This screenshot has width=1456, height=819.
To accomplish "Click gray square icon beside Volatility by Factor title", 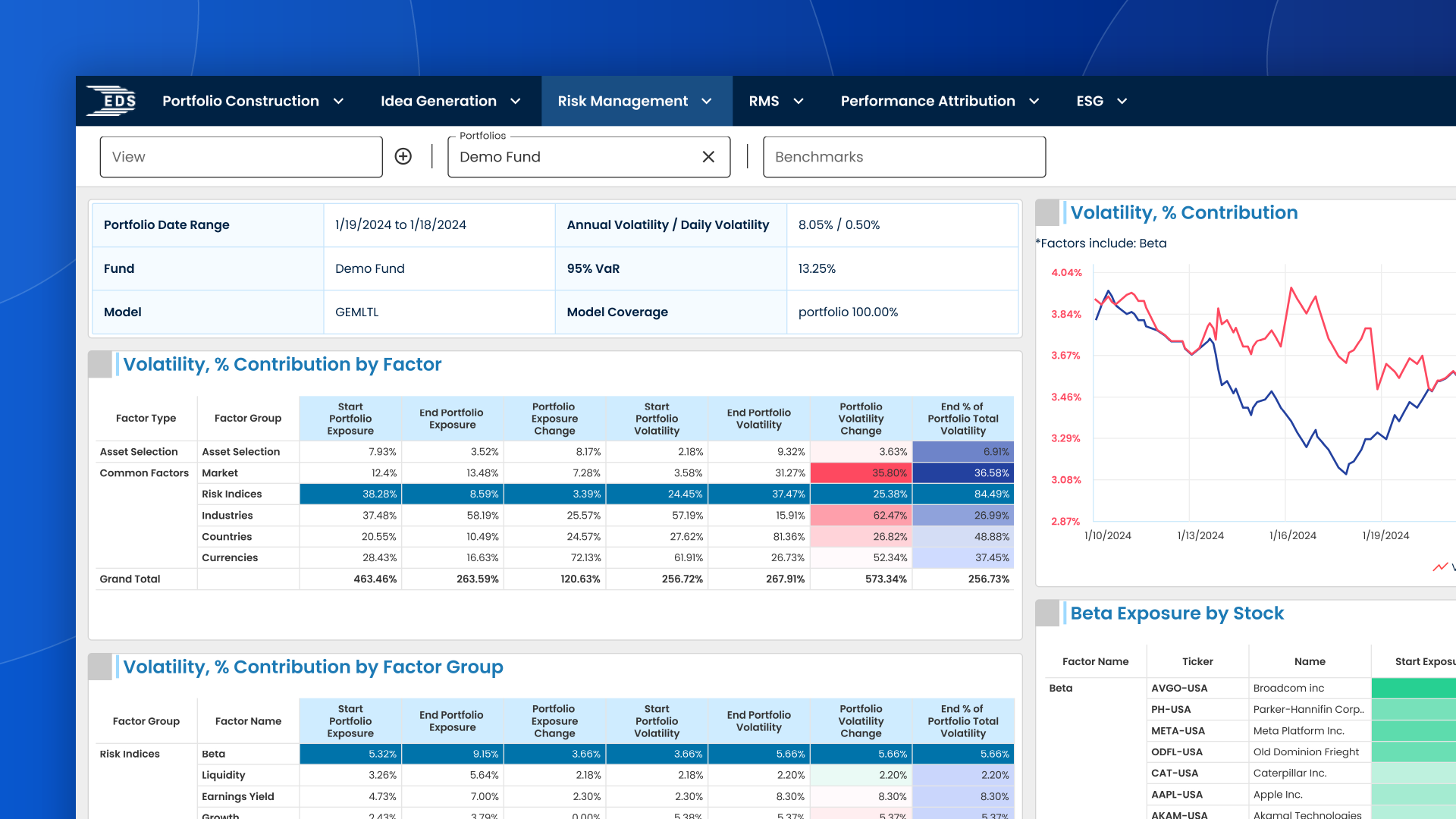I will pyautogui.click(x=100, y=364).
